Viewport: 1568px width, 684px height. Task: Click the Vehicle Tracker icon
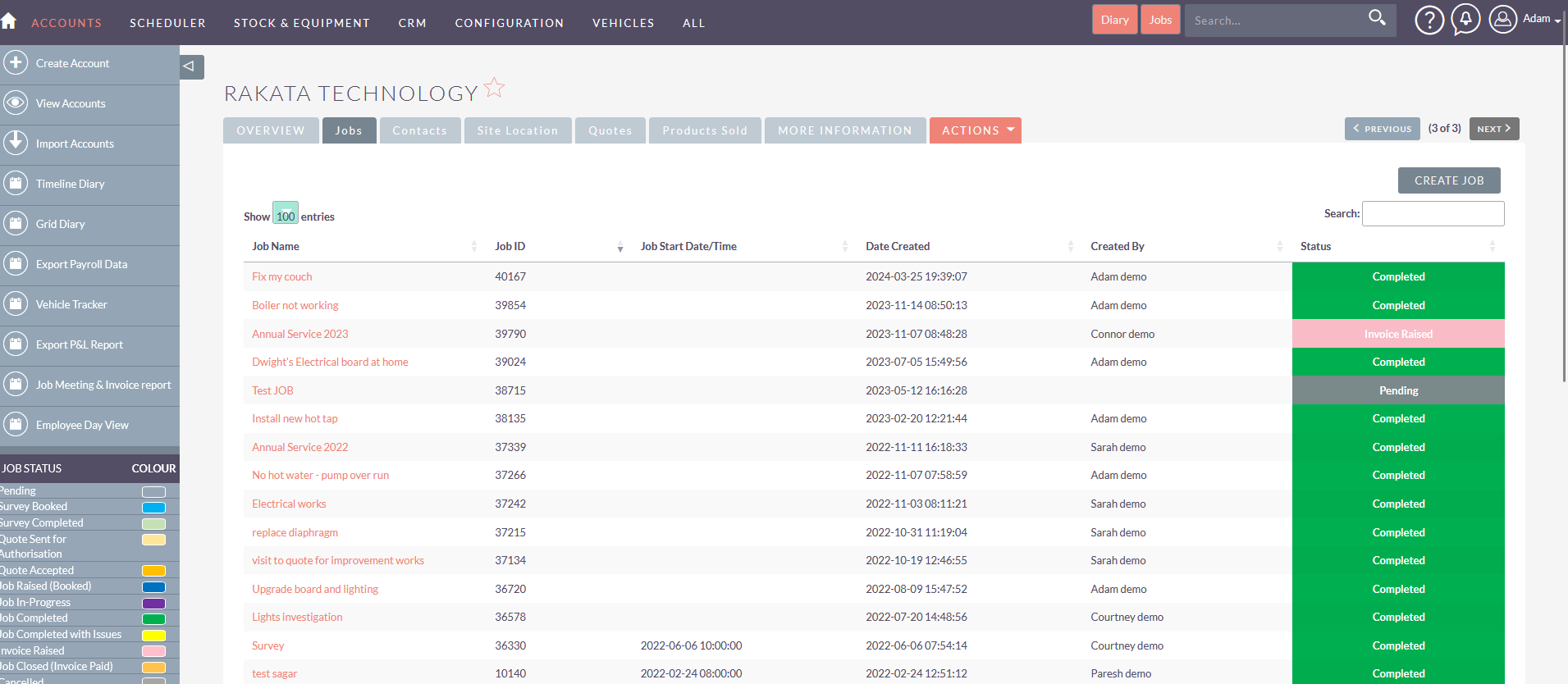(16, 303)
